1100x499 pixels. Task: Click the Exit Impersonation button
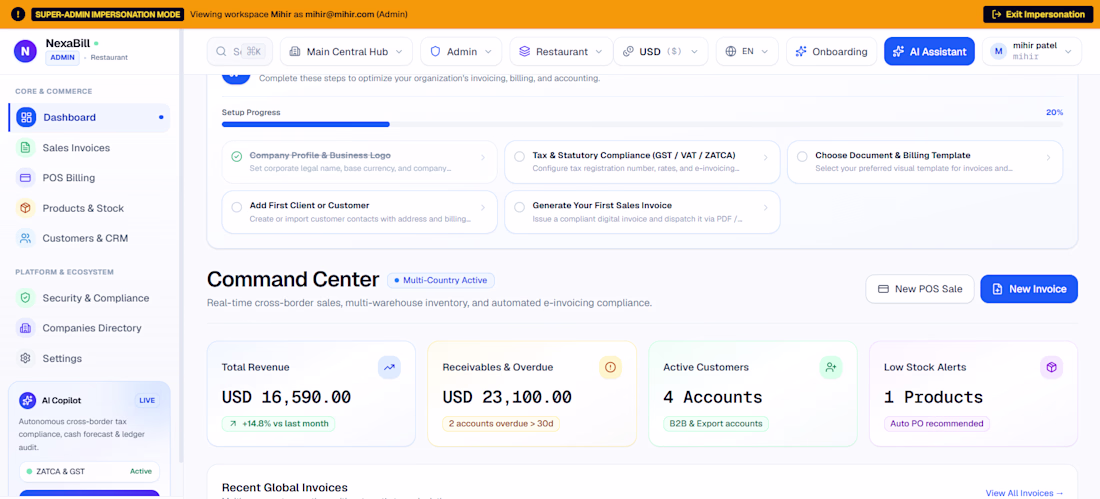[1037, 14]
